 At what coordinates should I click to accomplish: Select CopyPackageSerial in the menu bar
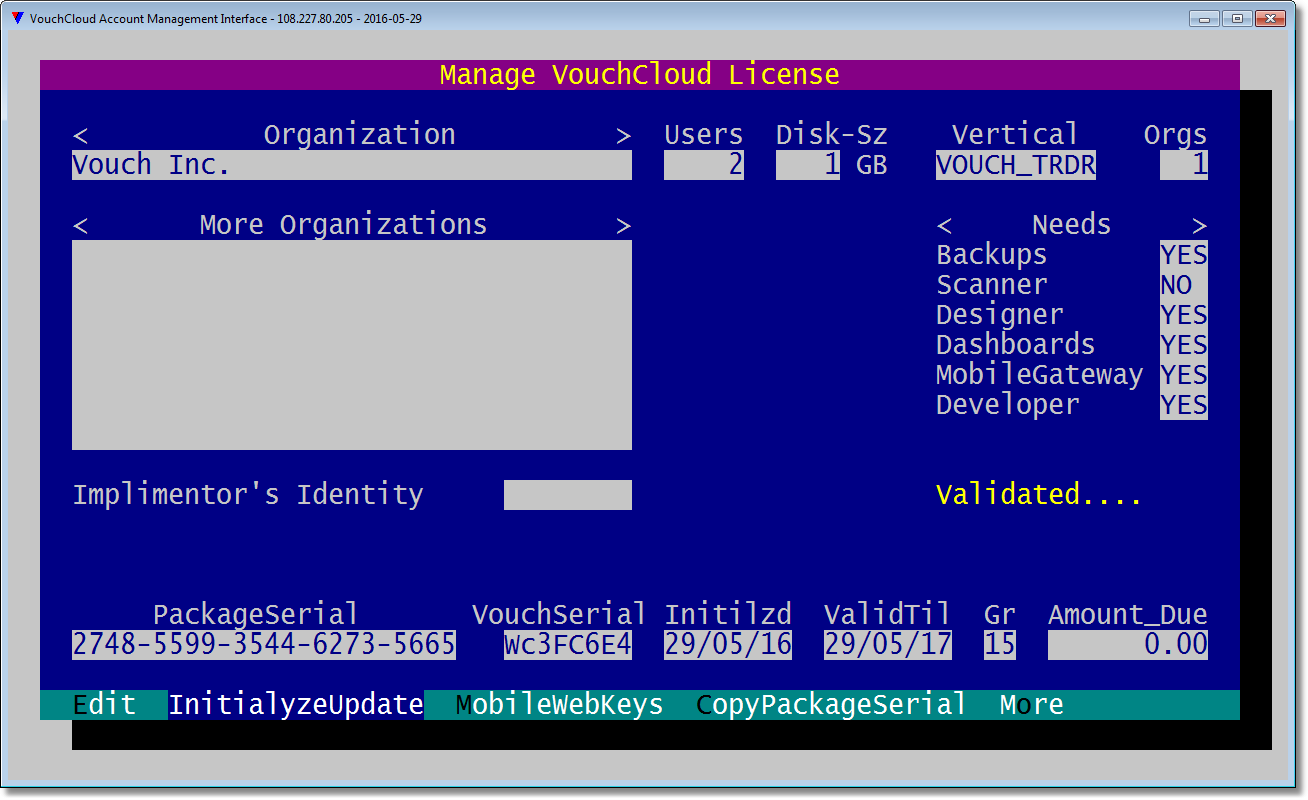pos(832,705)
